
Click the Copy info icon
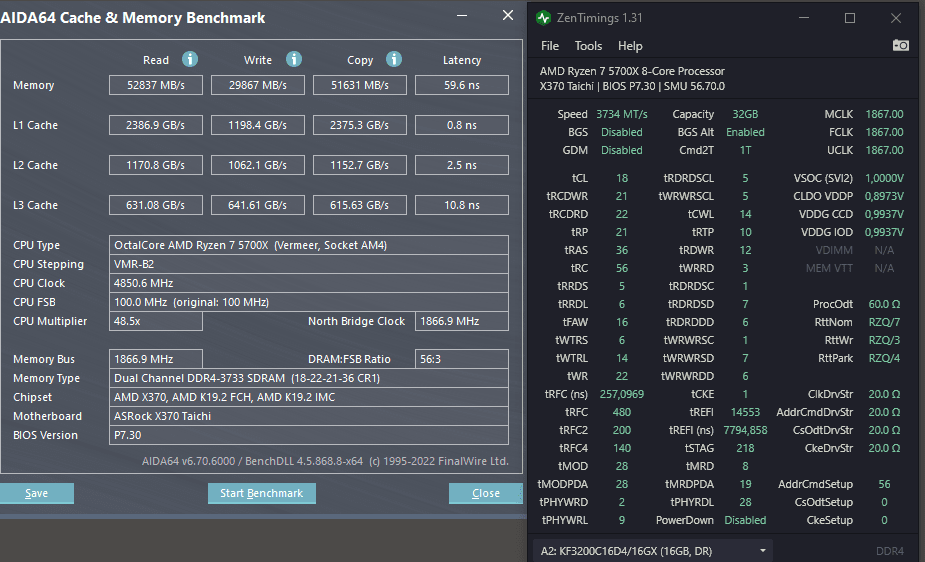[x=393, y=59]
